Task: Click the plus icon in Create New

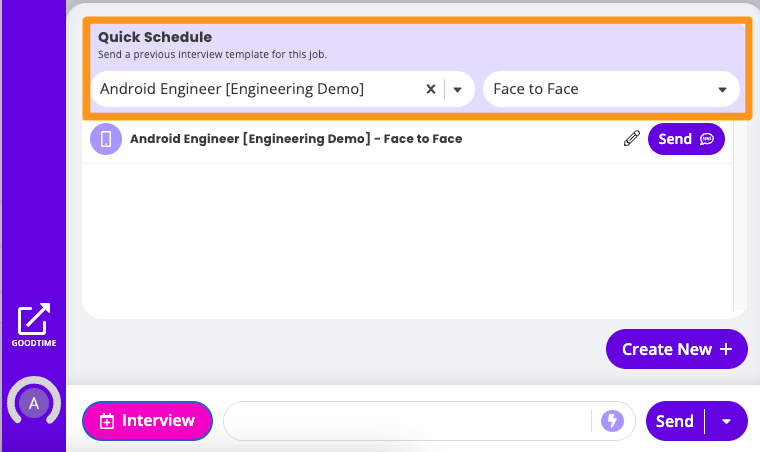Action: coord(726,349)
